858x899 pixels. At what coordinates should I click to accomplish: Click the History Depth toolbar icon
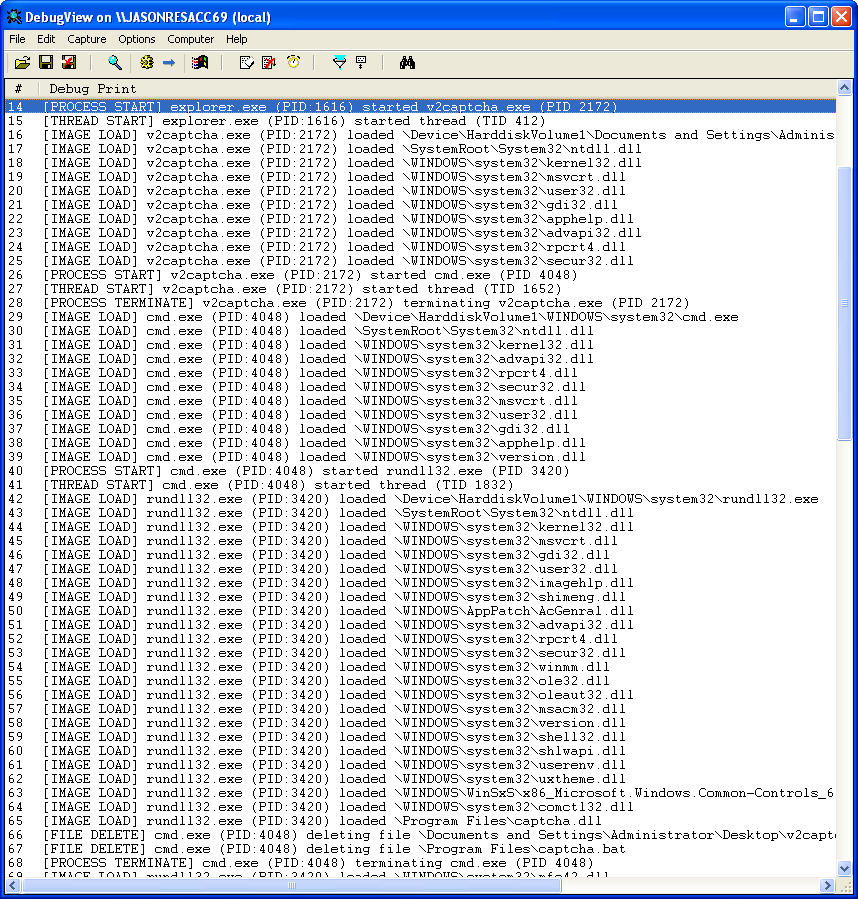[x=361, y=63]
